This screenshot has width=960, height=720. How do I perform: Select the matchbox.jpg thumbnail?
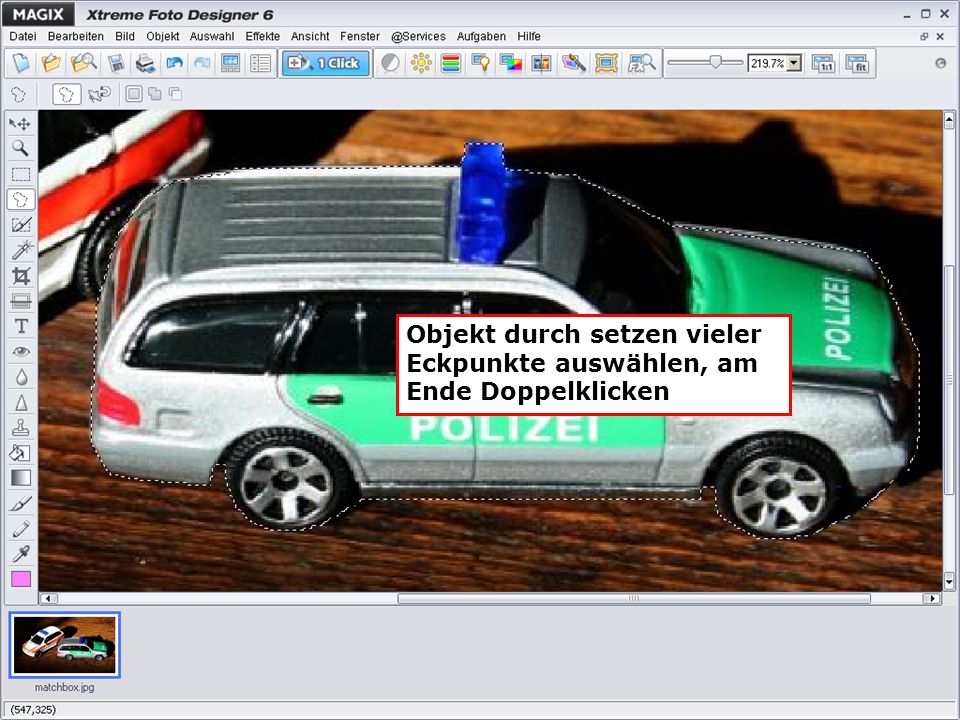click(x=65, y=645)
